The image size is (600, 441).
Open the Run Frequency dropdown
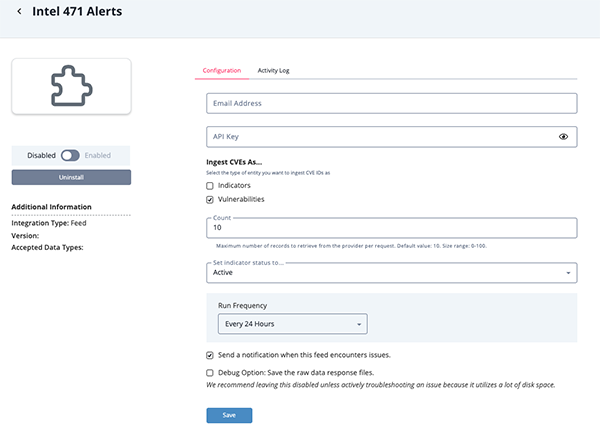coord(293,324)
